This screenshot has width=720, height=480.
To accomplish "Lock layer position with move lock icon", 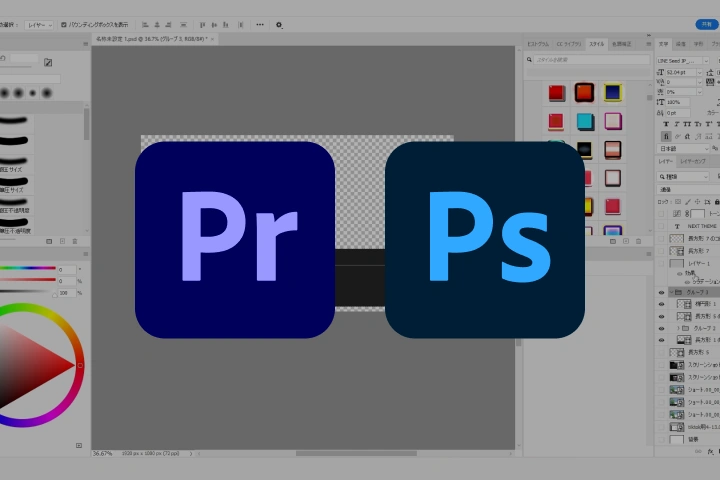I will 697,202.
